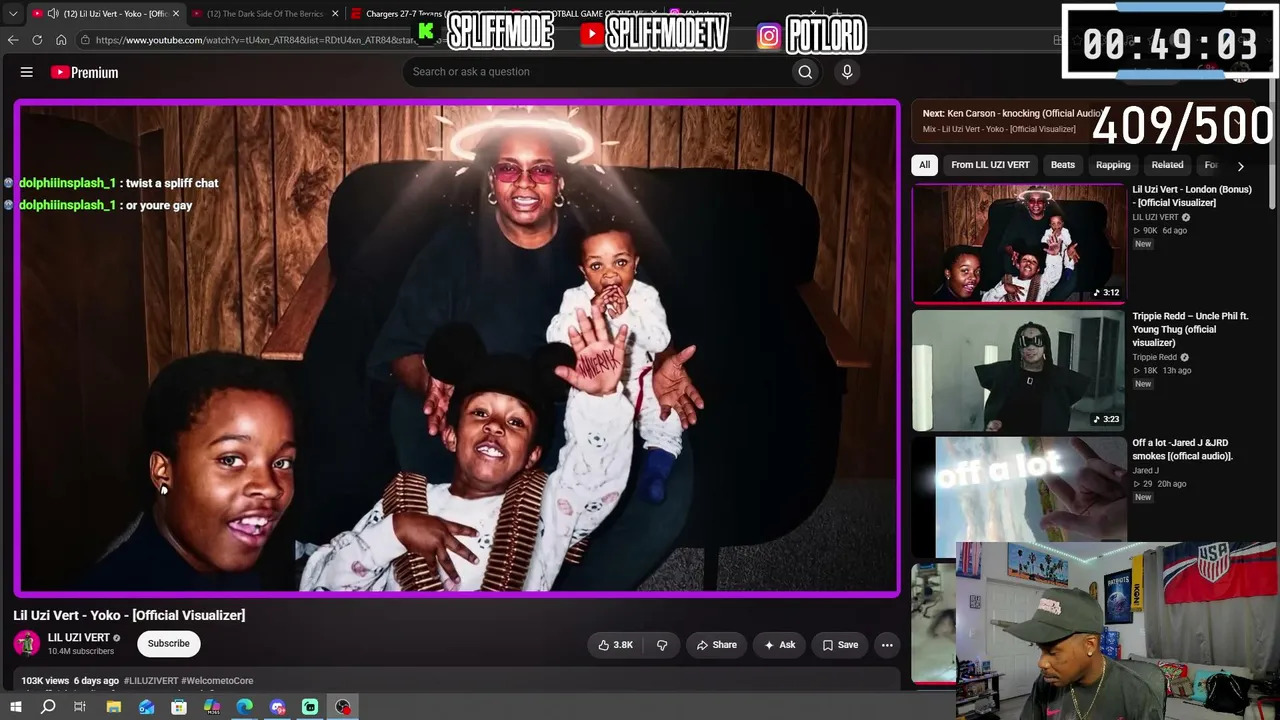Viewport: 1280px width, 720px height.
Task: Mute the tab using the speaker icon
Action: coord(53,14)
